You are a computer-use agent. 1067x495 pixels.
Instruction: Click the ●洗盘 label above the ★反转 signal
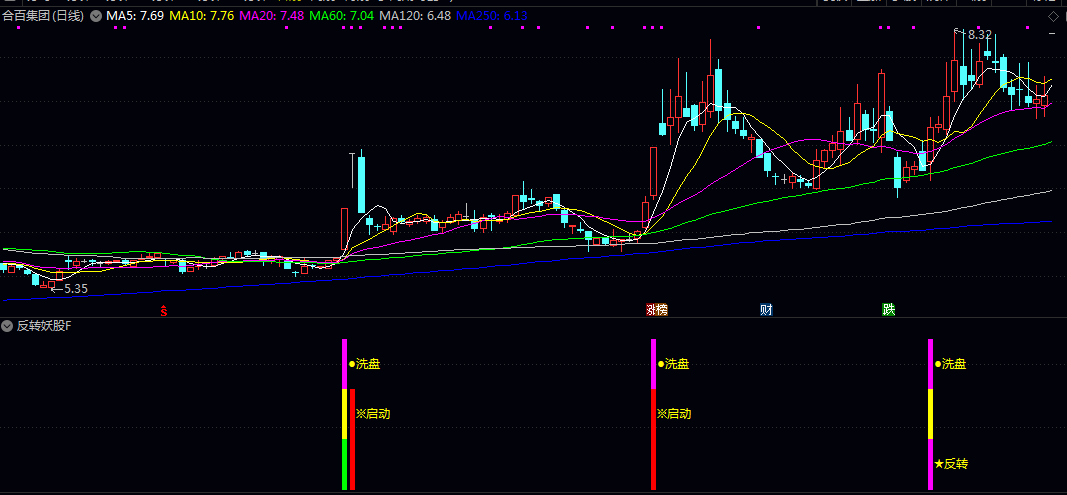pyautogui.click(x=951, y=364)
